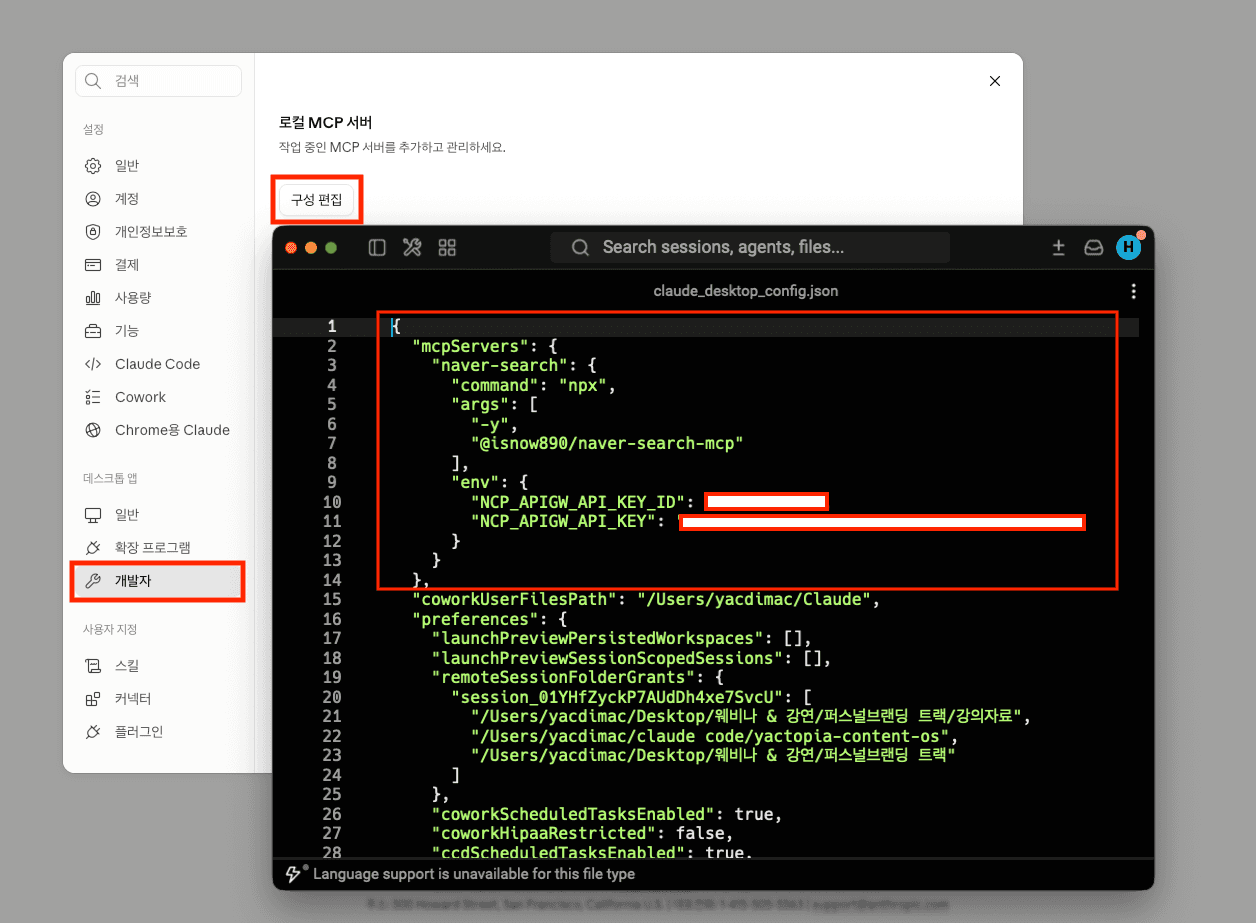Click "NCP_APIGW_API_KEY_ID" on line 10
Image resolution: width=1256 pixels, height=923 pixels.
click(577, 501)
